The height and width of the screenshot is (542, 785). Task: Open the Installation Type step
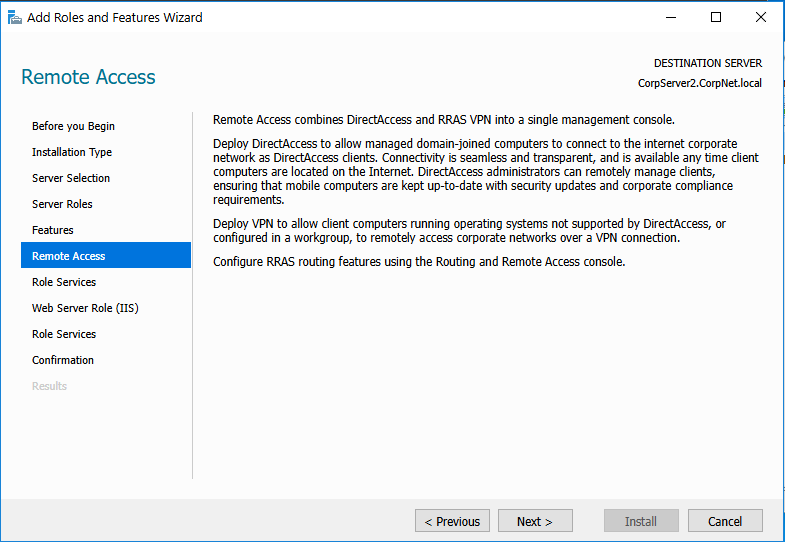[72, 152]
